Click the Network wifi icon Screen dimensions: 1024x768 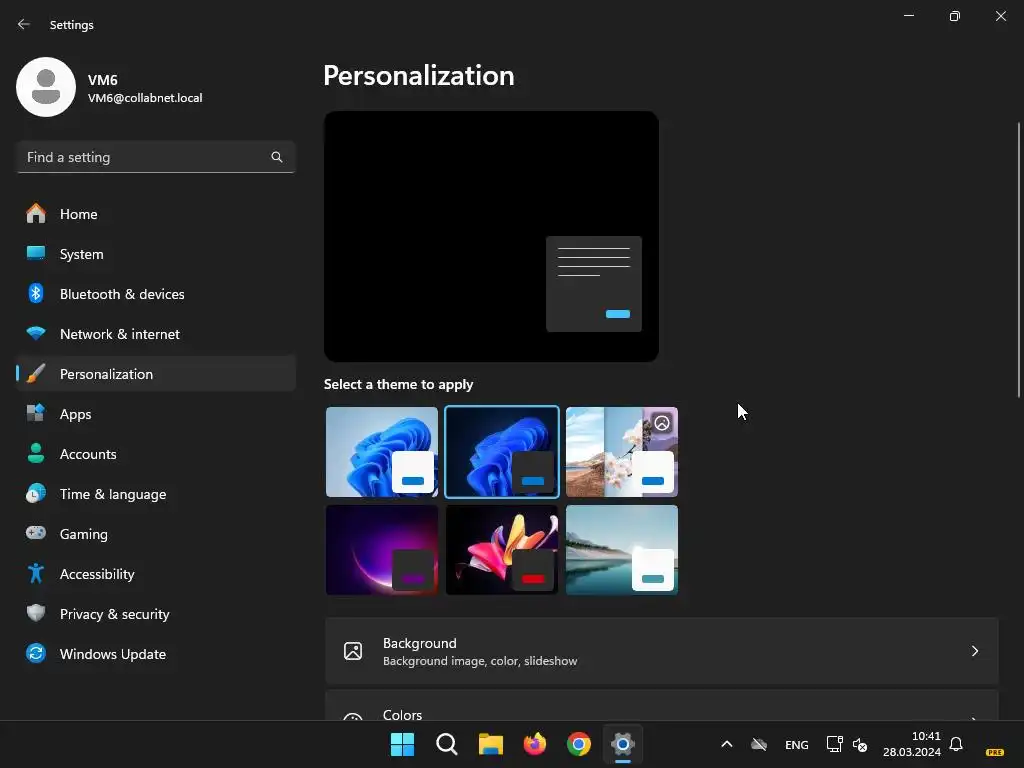[x=36, y=333]
